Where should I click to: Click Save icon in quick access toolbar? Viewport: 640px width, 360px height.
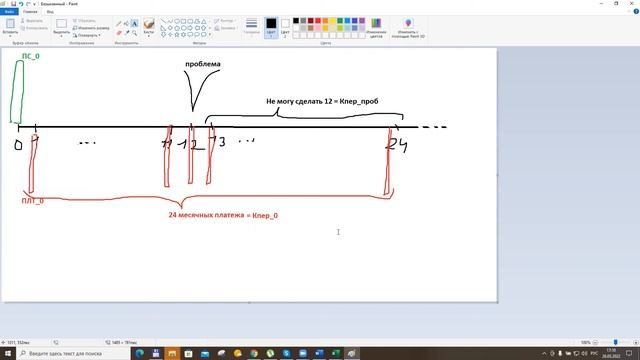tap(13, 4)
